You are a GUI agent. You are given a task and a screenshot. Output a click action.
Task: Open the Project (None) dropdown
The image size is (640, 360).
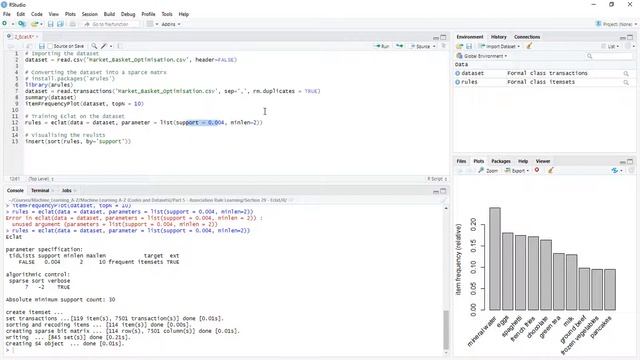tap(616, 24)
